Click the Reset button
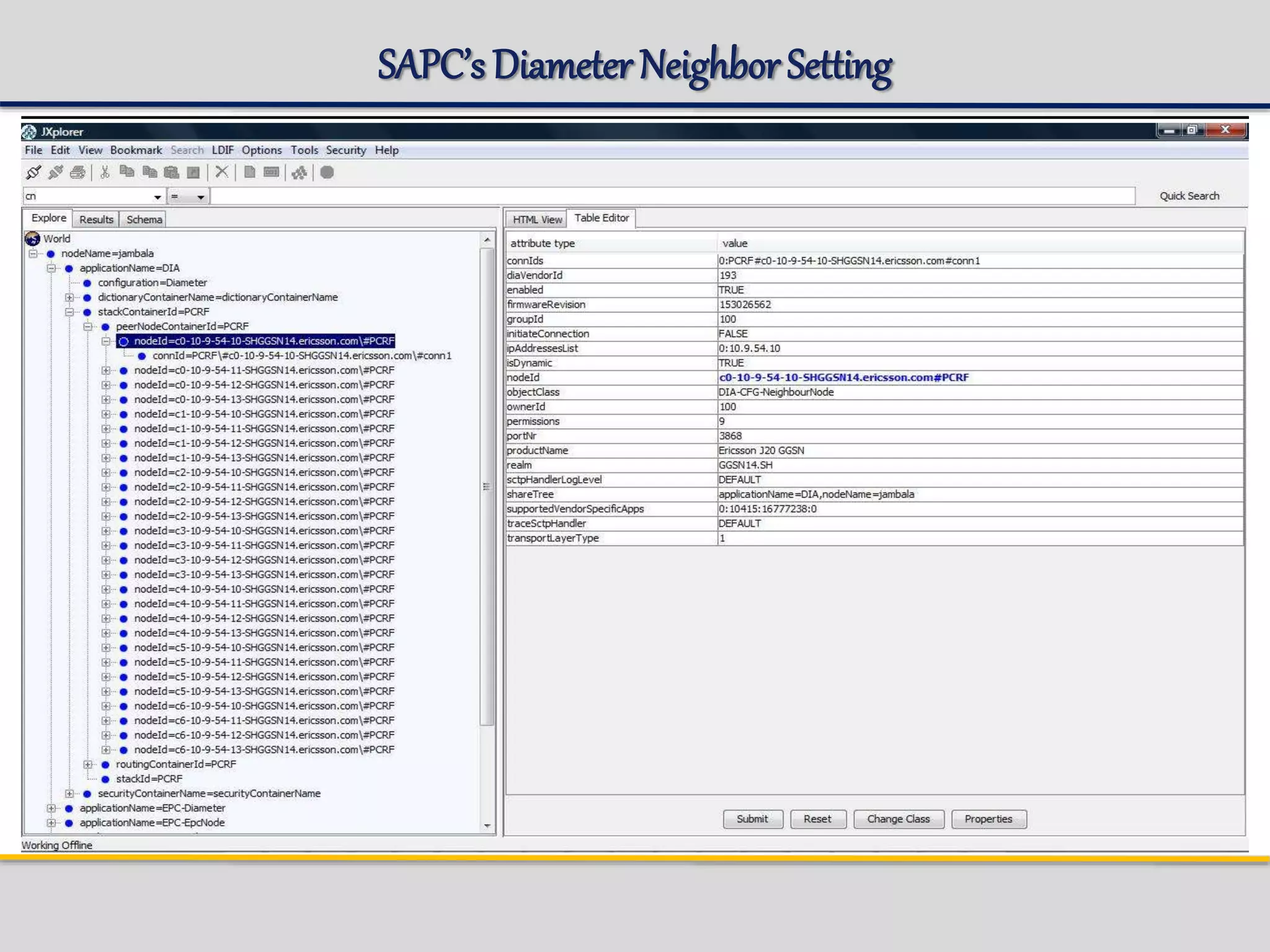This screenshot has width=1270, height=952. (817, 819)
